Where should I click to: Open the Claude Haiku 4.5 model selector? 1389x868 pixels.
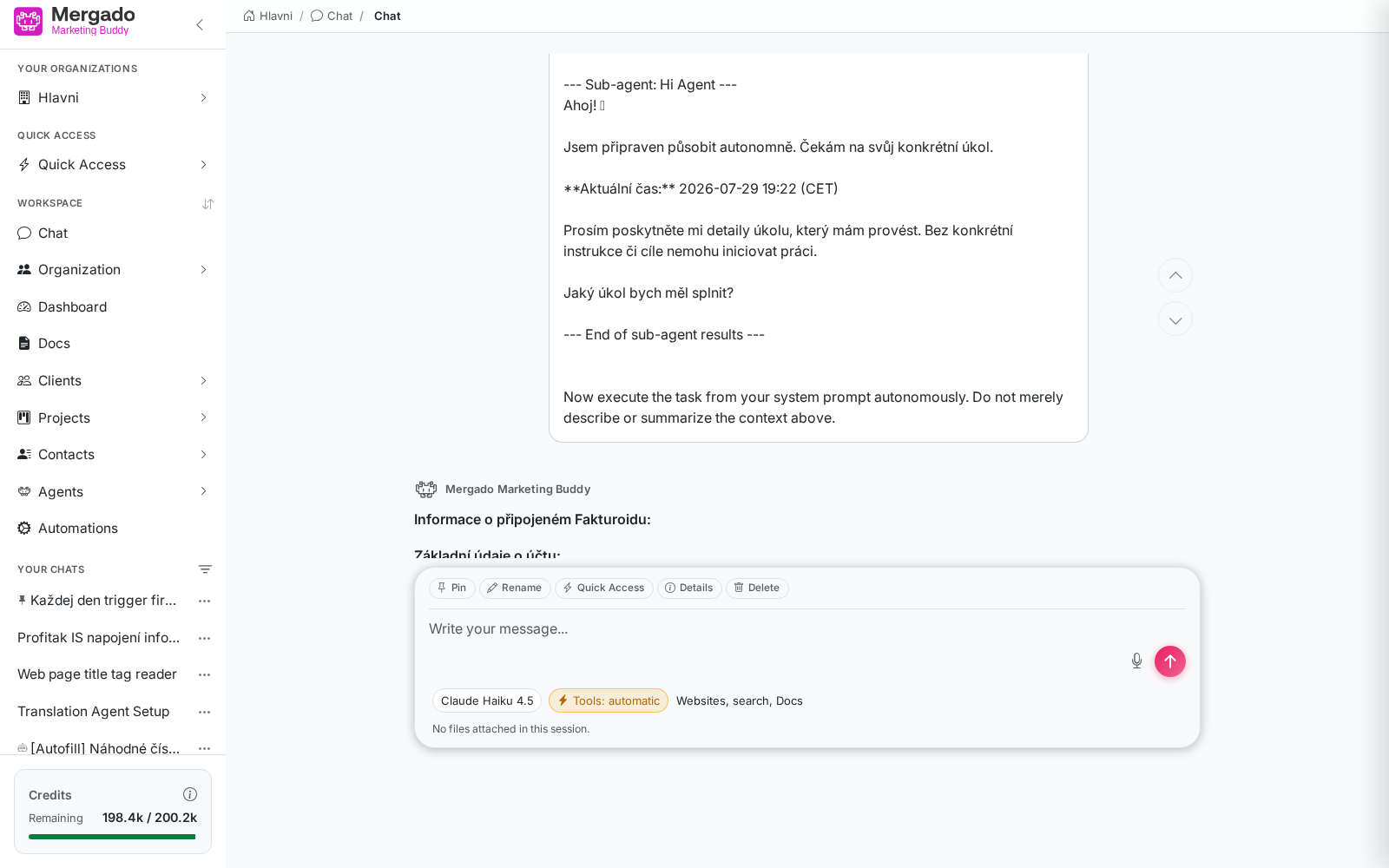coord(487,700)
